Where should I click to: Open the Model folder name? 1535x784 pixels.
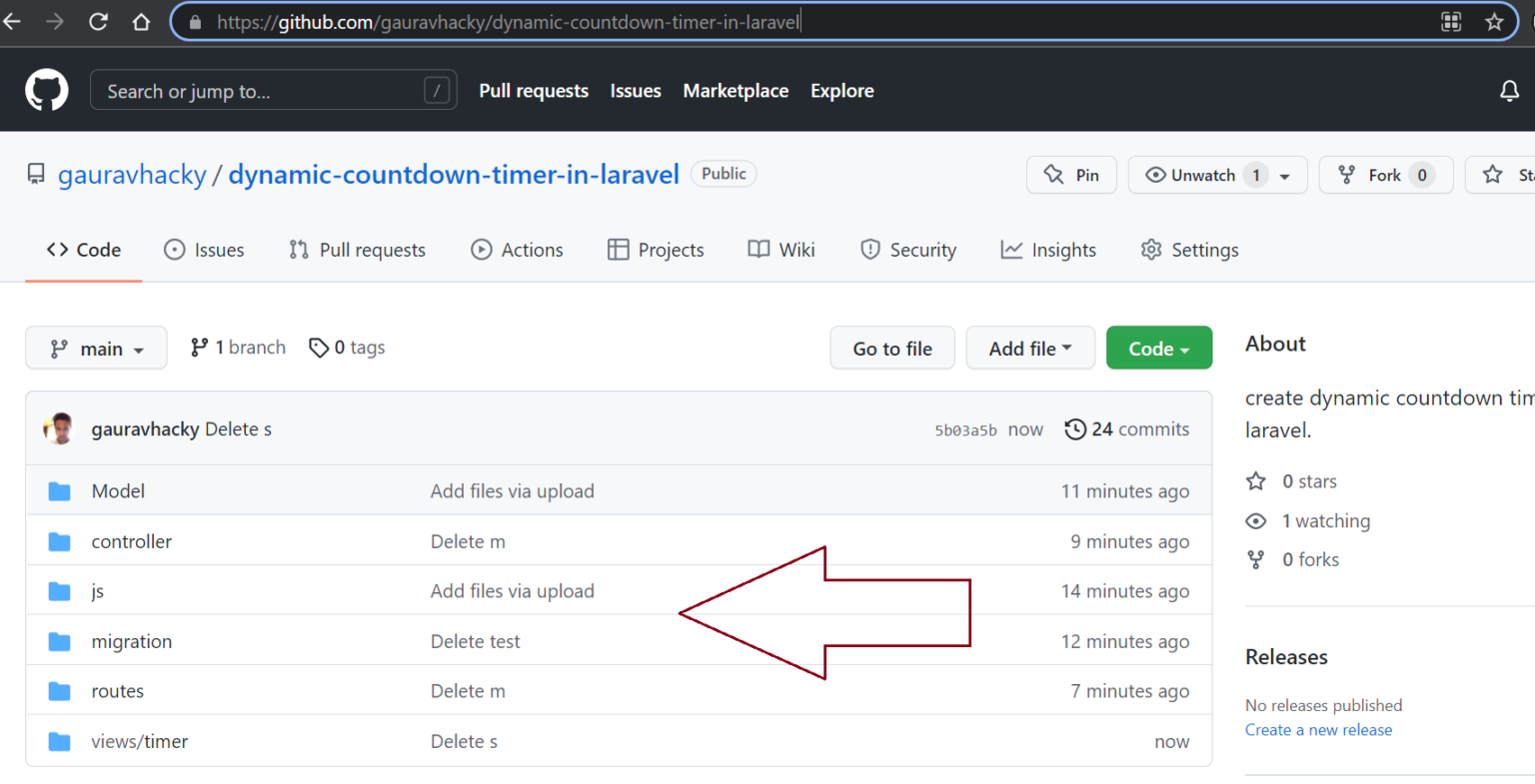click(118, 491)
